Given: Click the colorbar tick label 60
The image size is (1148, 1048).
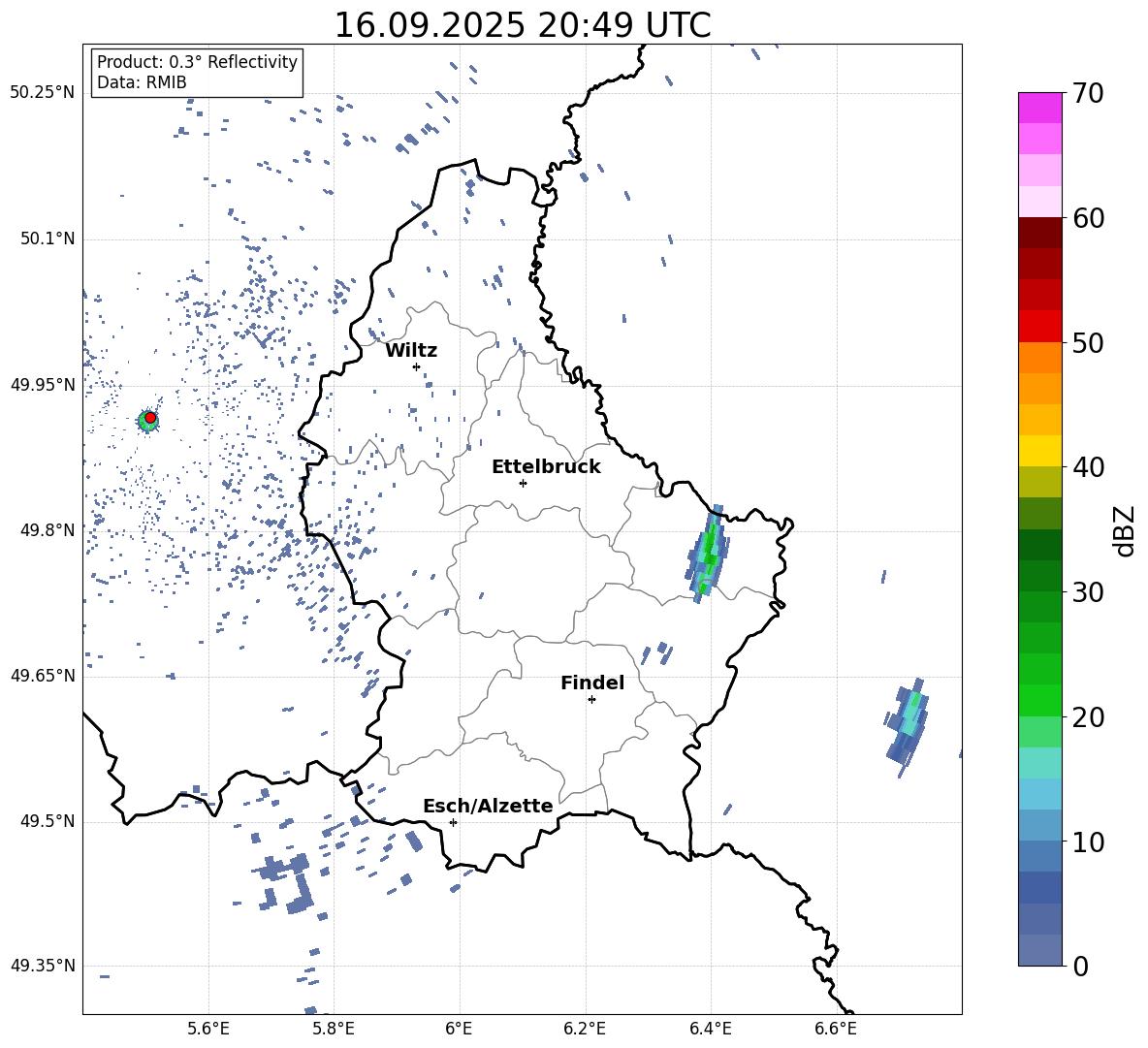Looking at the screenshot, I should pyautogui.click(x=1088, y=218).
